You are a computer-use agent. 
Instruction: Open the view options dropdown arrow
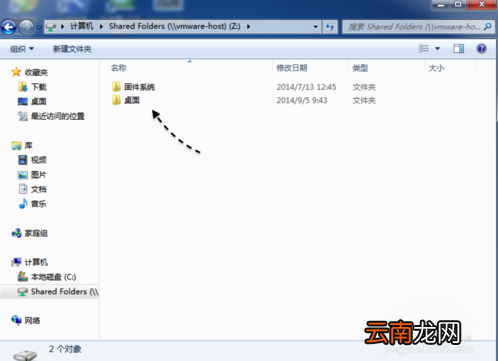[x=437, y=49]
